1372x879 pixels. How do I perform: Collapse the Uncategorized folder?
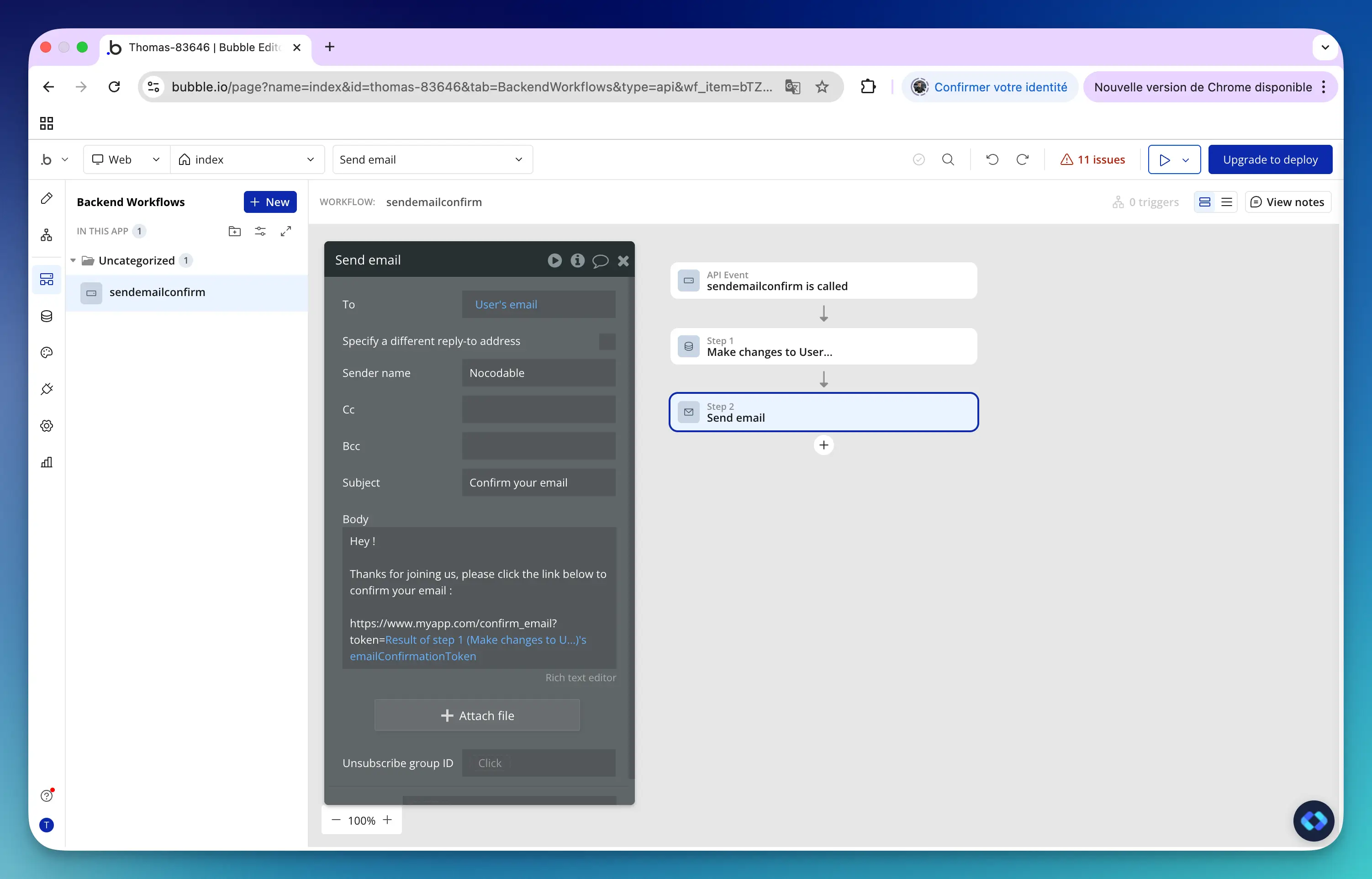pos(73,261)
